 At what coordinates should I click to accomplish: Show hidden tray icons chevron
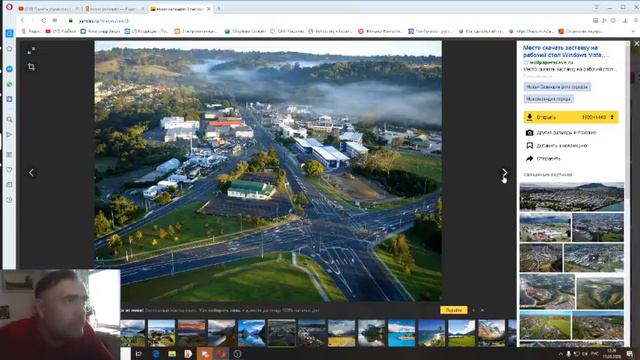(560, 354)
